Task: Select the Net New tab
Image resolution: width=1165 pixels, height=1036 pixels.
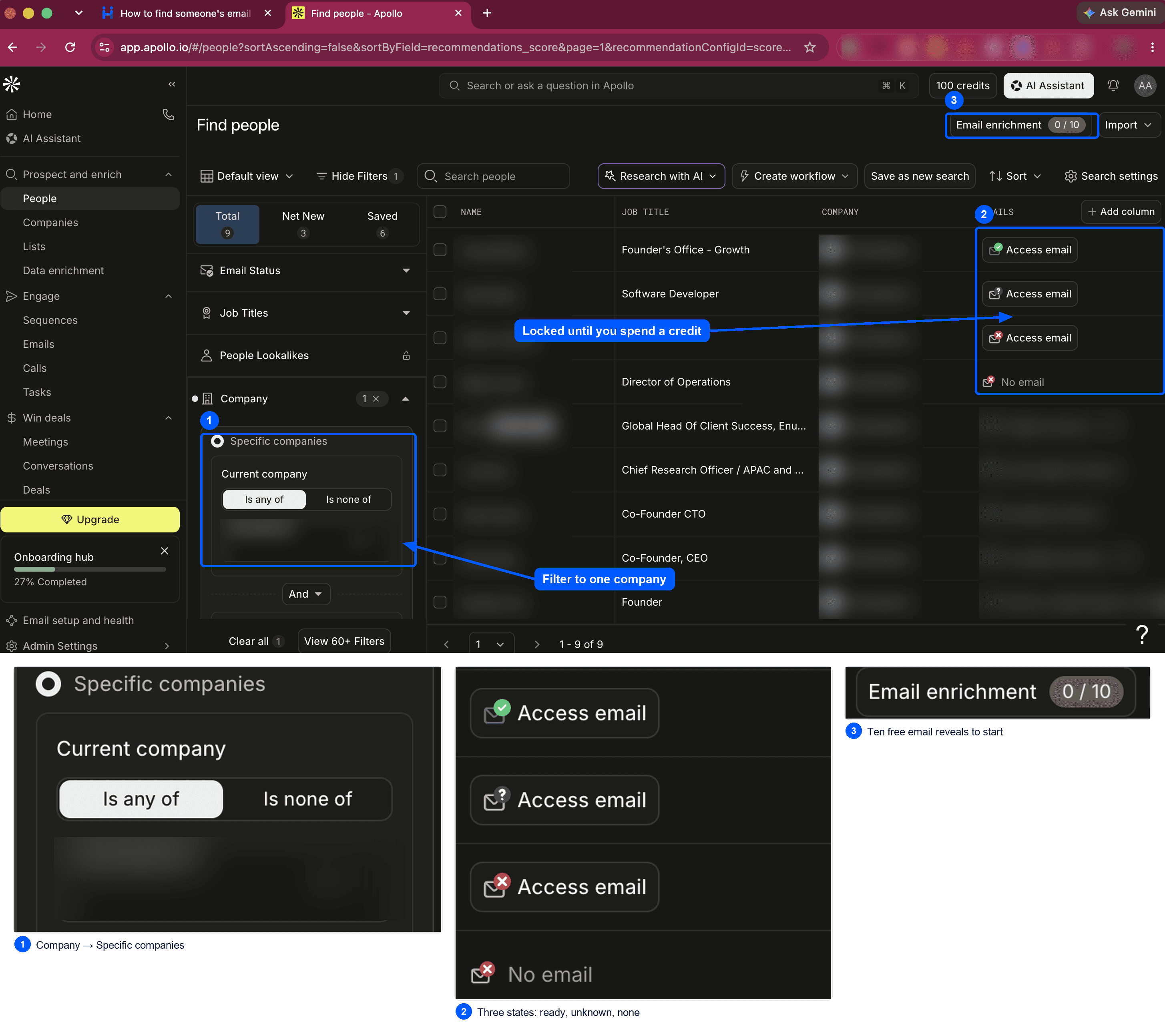Action: (303, 224)
